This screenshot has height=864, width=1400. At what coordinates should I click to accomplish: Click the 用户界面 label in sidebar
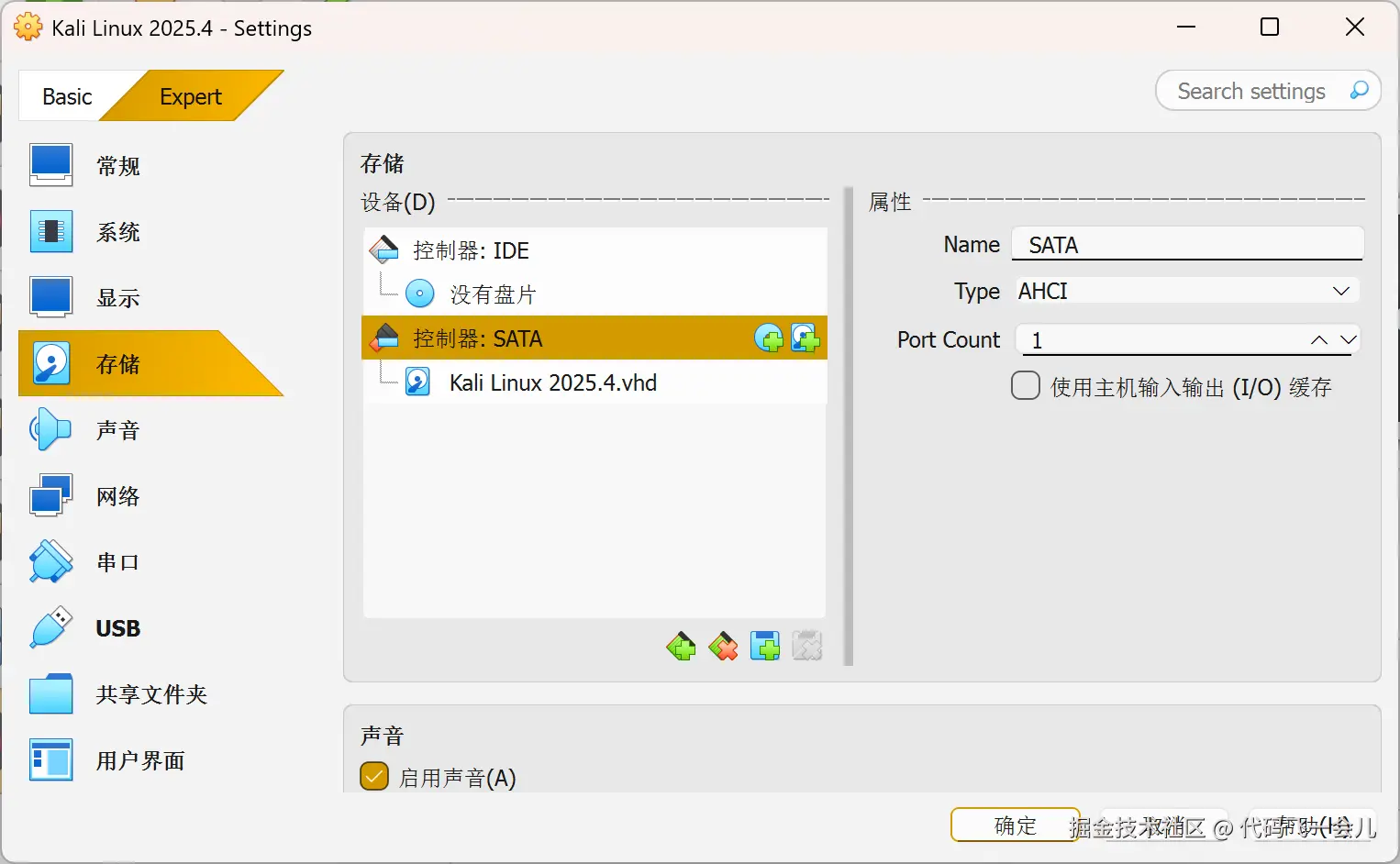tap(140, 760)
